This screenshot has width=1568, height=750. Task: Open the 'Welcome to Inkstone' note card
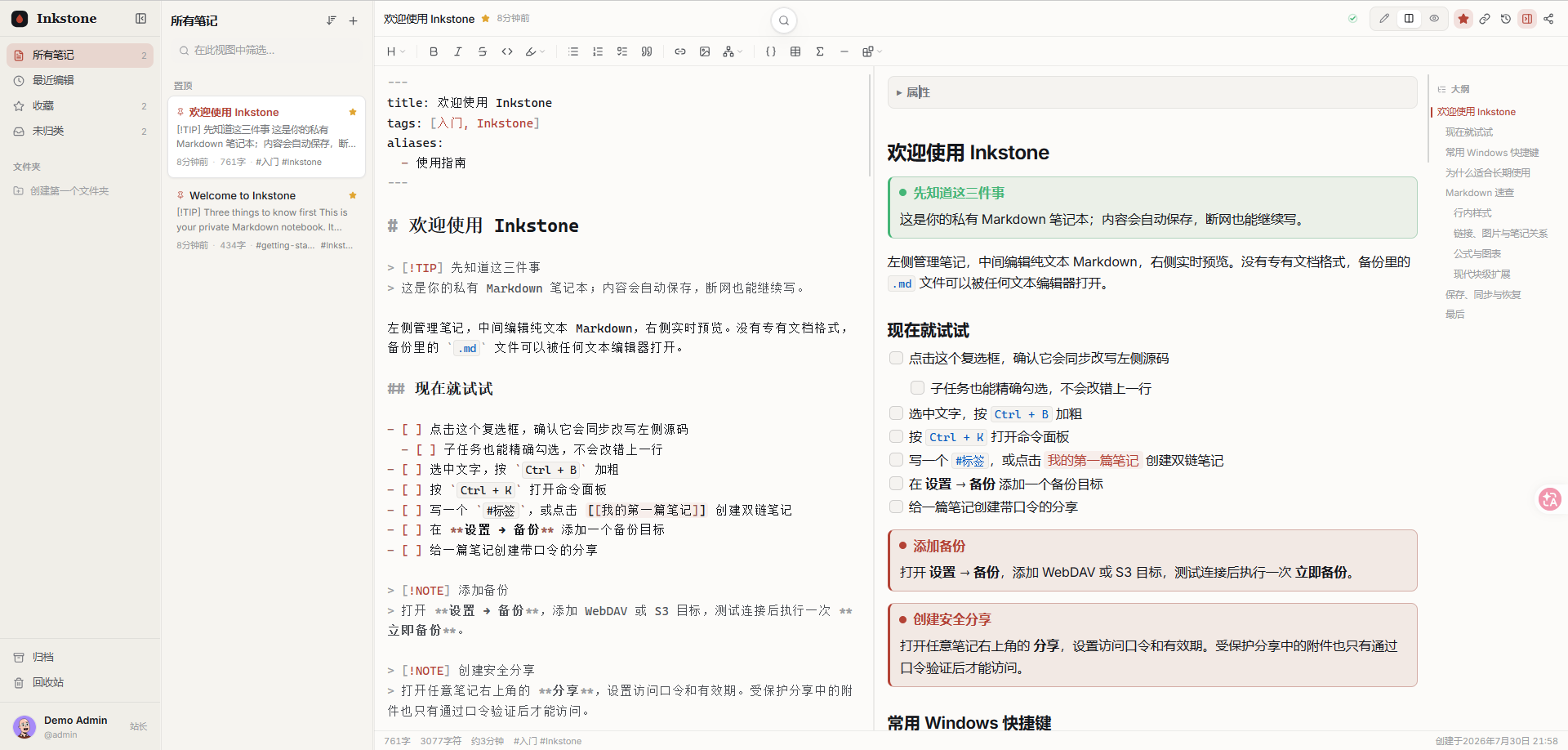pyautogui.click(x=266, y=220)
